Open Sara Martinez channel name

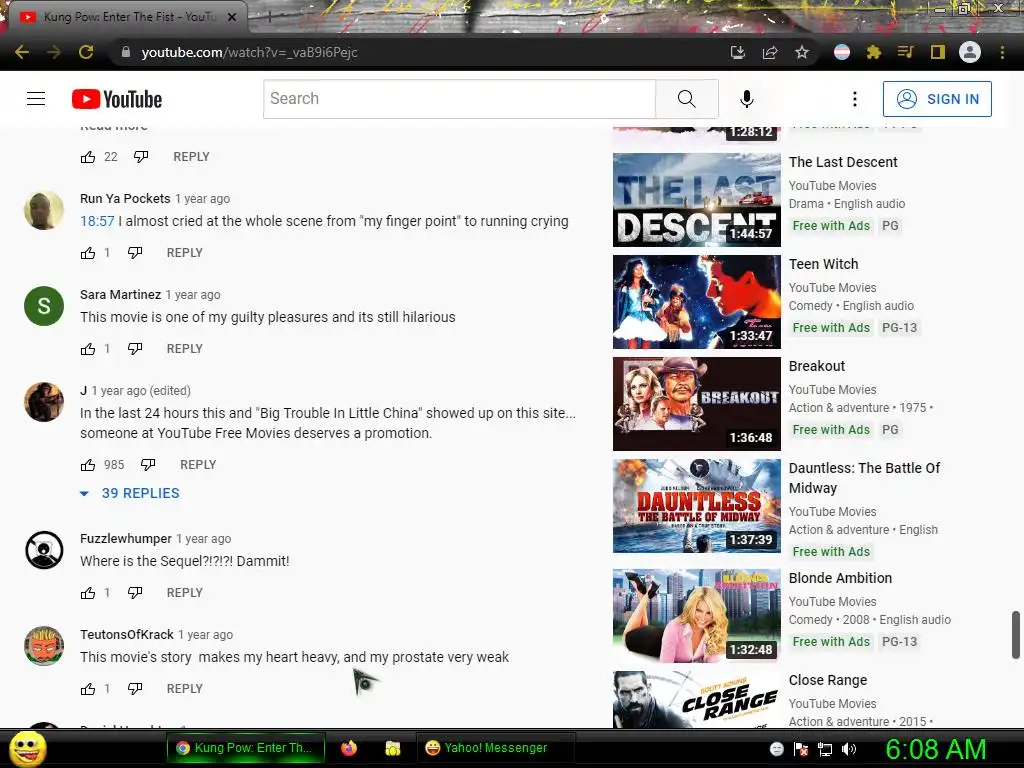[x=121, y=295]
